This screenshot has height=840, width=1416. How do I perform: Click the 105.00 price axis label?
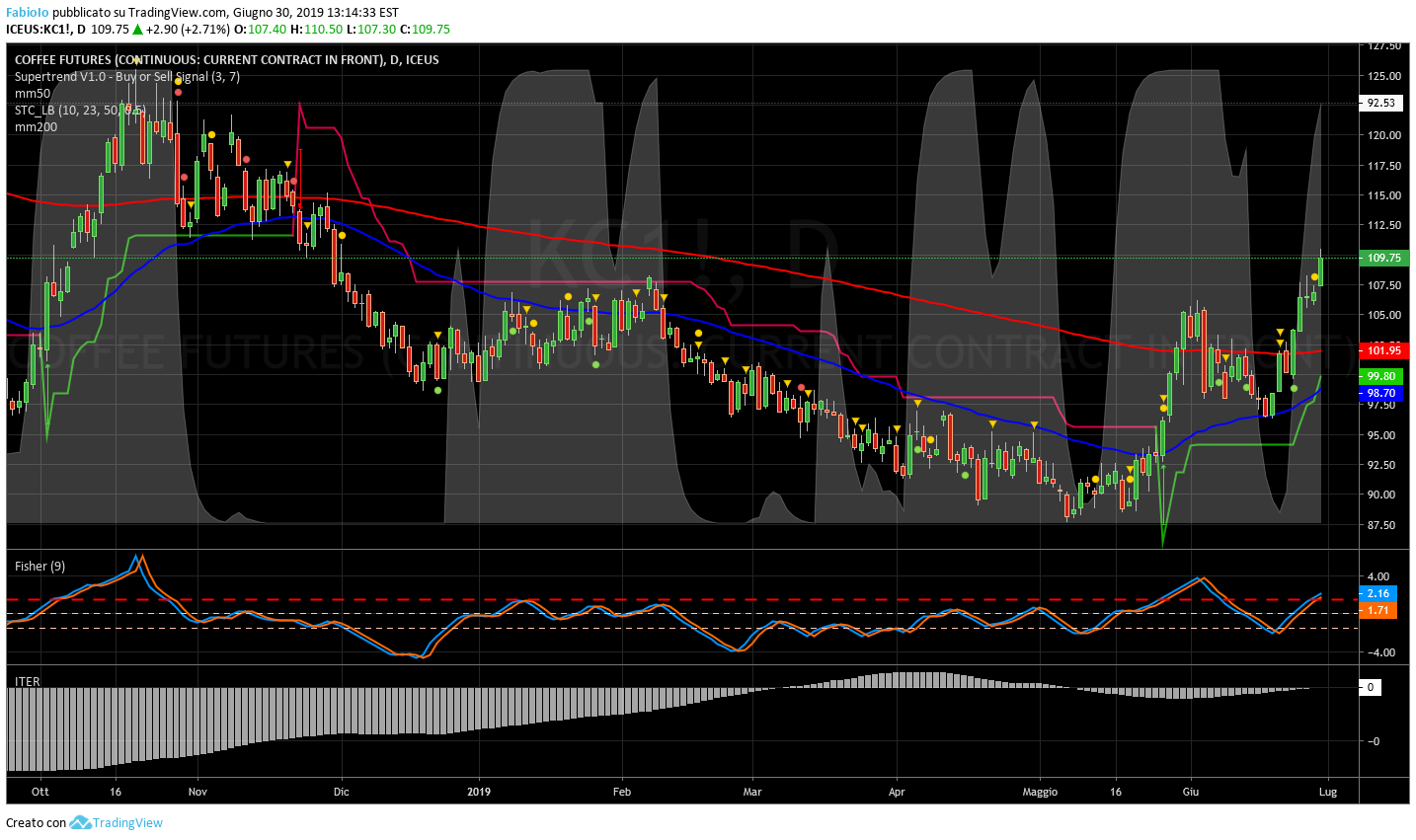pyautogui.click(x=1384, y=316)
